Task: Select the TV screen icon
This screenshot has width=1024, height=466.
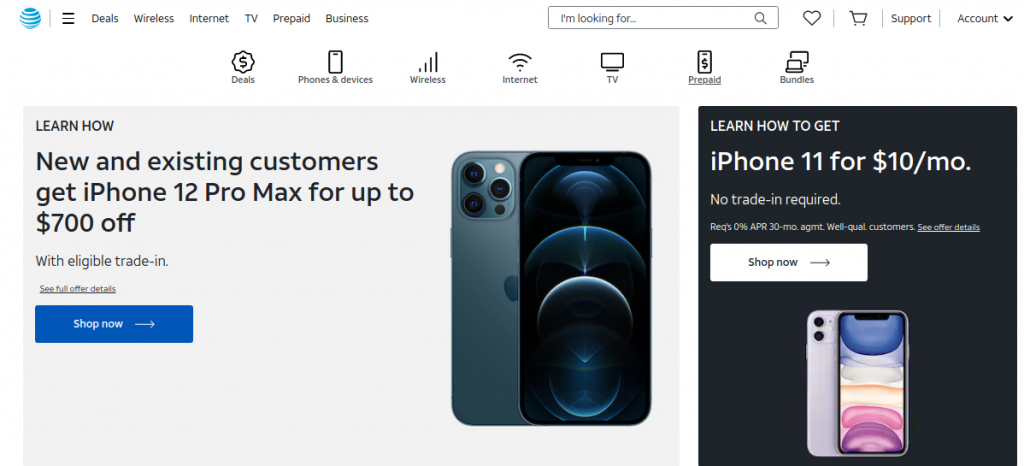Action: 612,63
